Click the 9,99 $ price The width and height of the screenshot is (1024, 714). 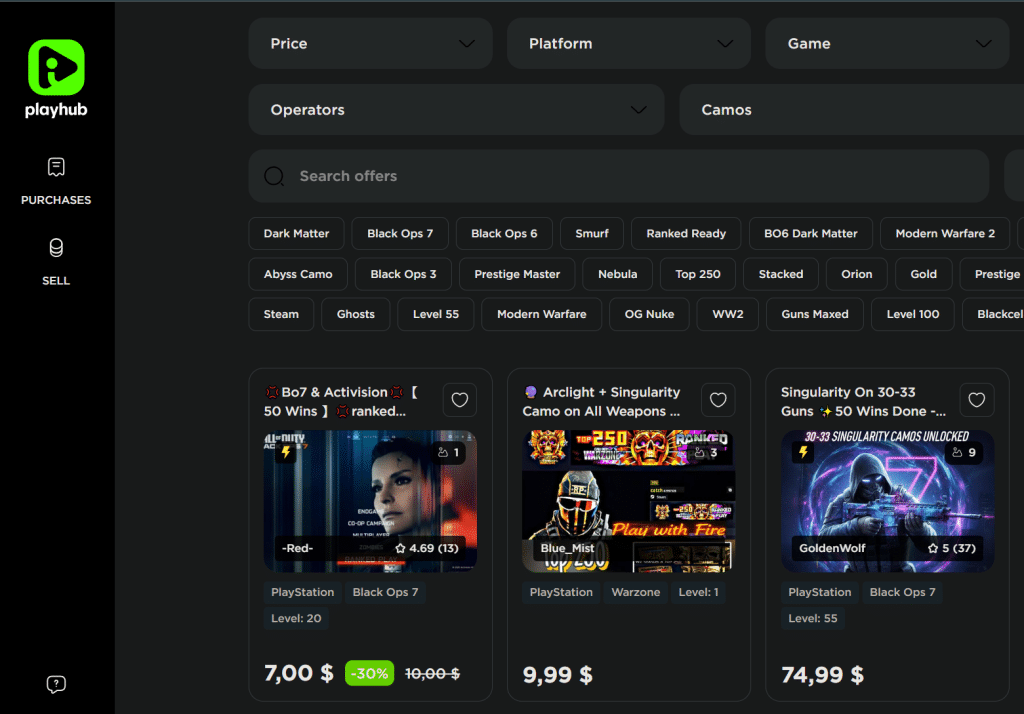558,675
